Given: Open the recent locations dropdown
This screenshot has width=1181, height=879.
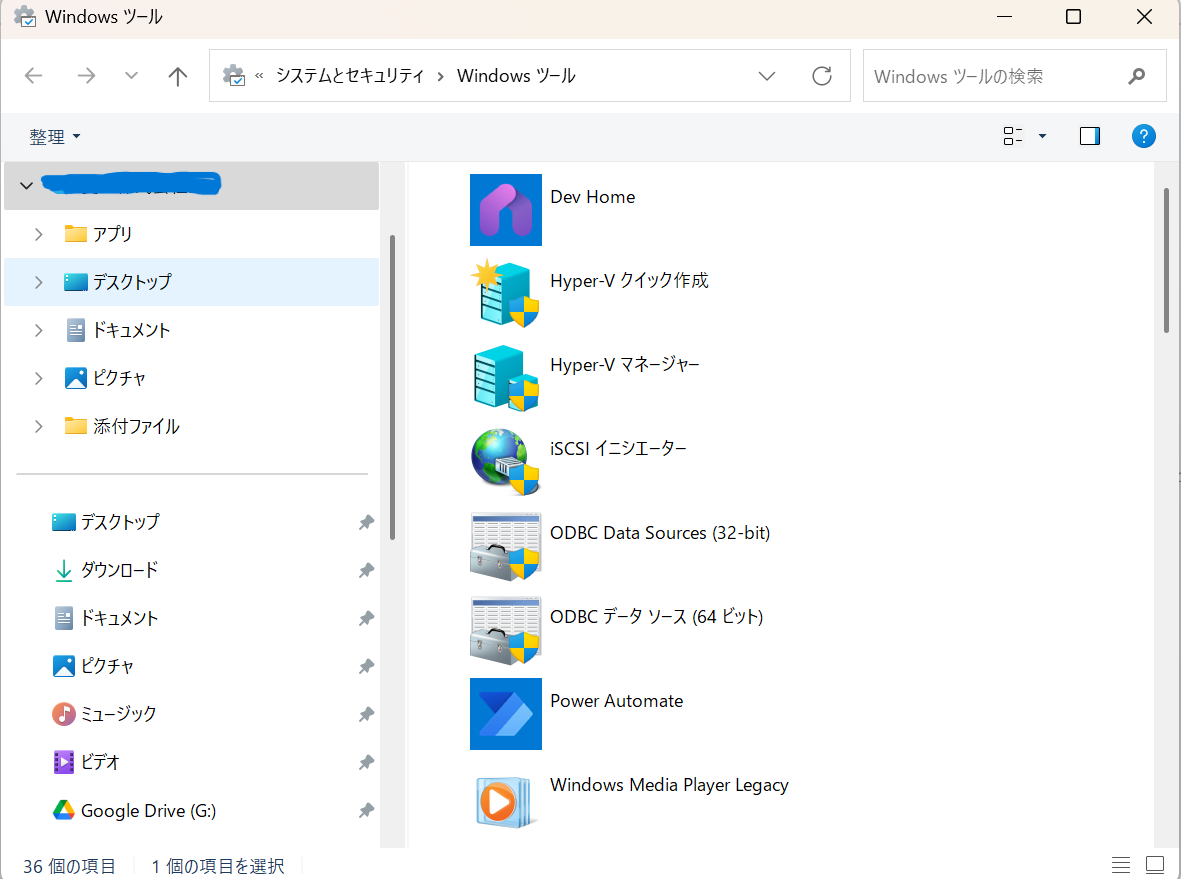Looking at the screenshot, I should pyautogui.click(x=131, y=75).
